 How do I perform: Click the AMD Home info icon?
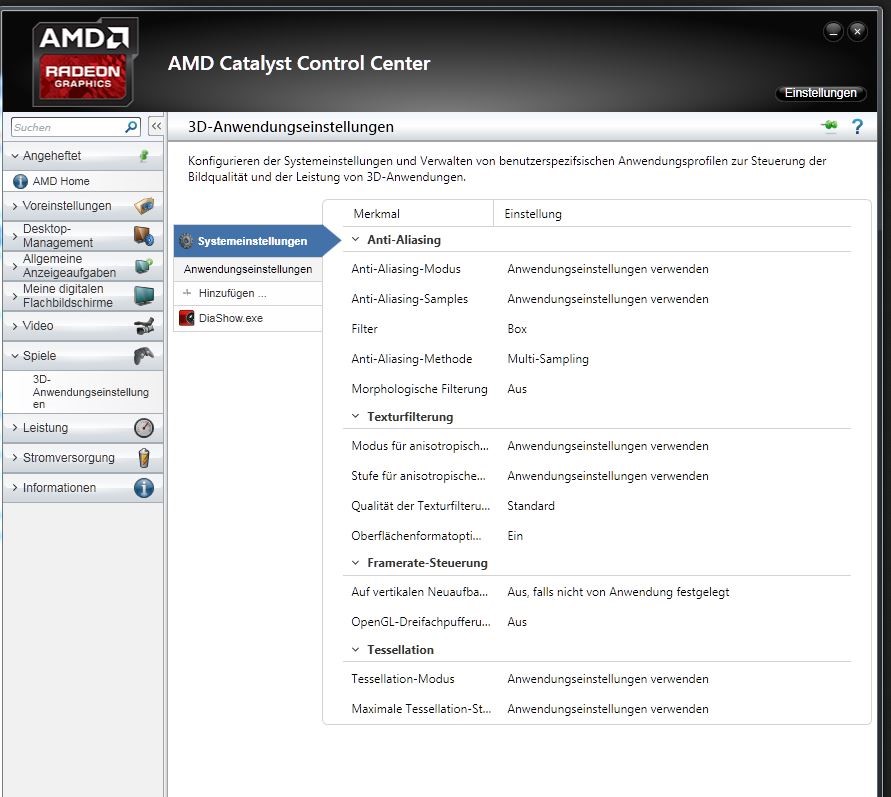[20, 181]
